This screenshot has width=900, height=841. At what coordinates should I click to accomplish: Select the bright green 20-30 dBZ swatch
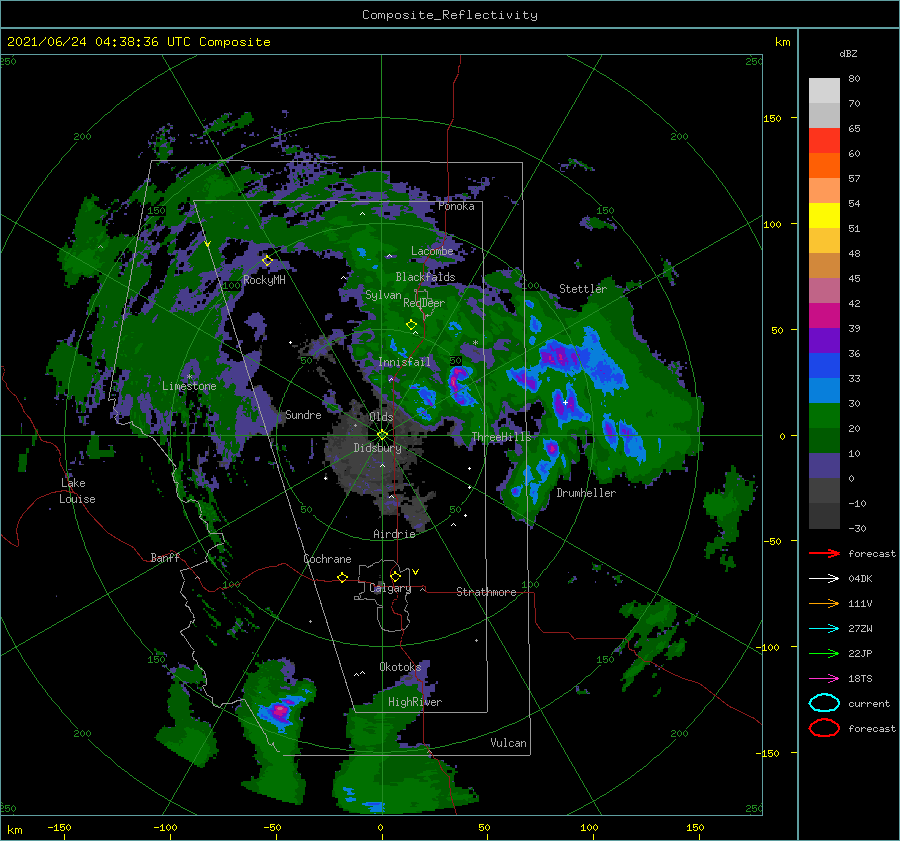[824, 416]
